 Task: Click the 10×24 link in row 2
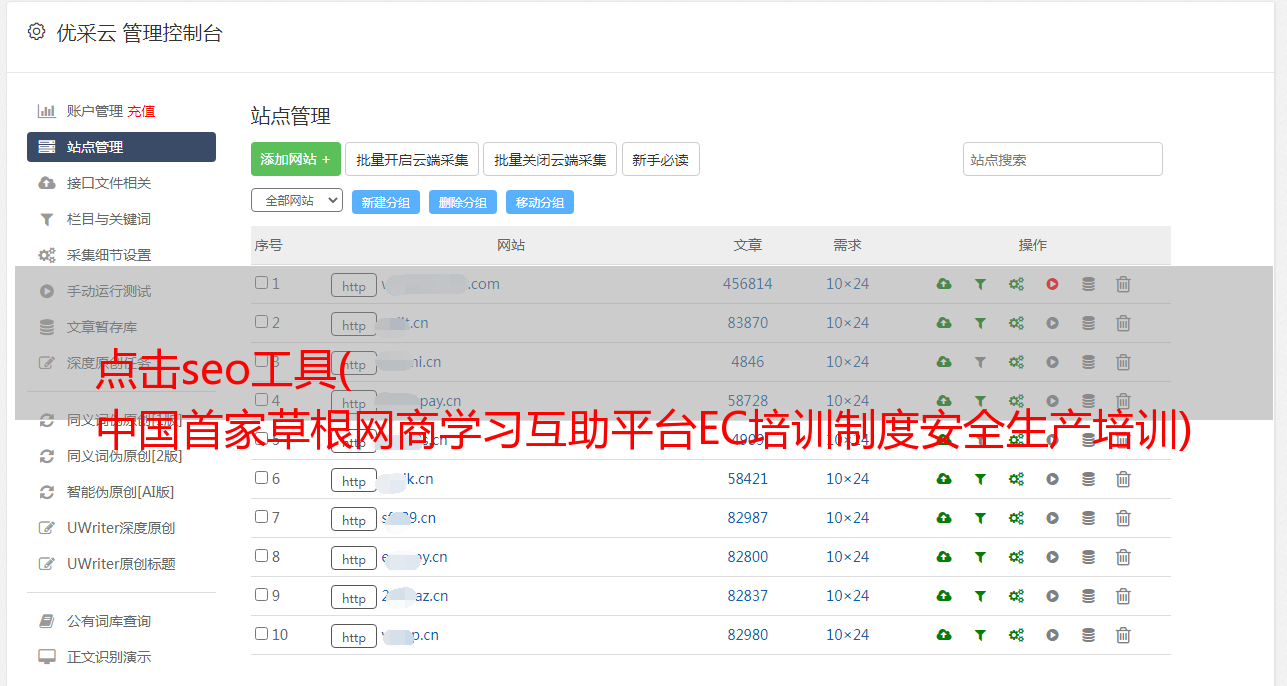click(x=848, y=323)
